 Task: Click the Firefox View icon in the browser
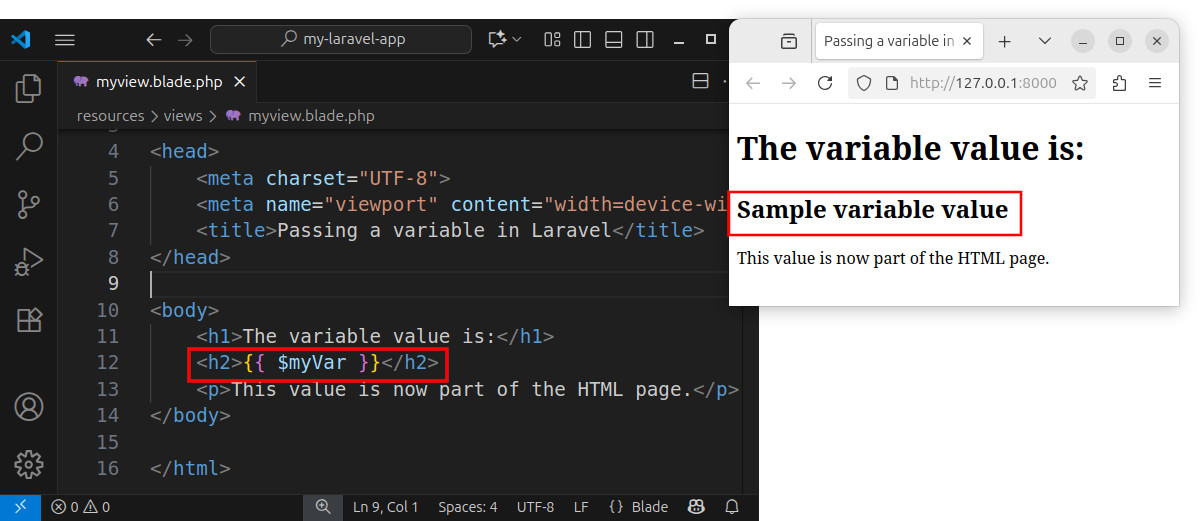[x=789, y=41]
